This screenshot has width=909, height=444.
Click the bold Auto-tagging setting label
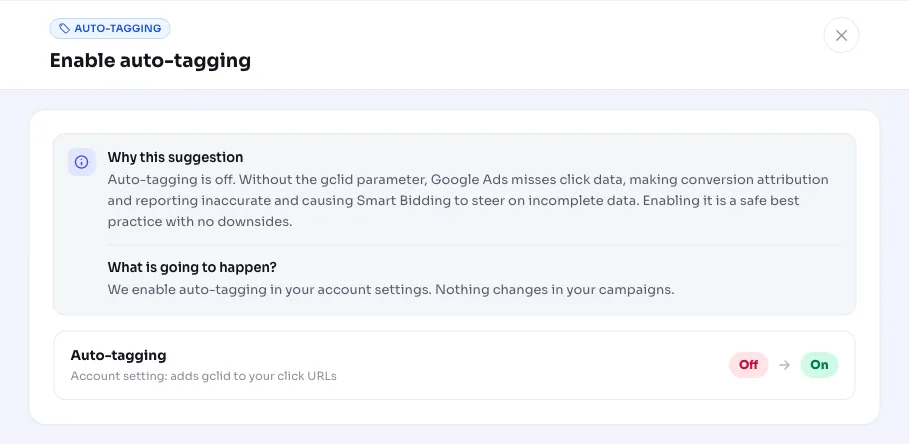[x=118, y=355]
